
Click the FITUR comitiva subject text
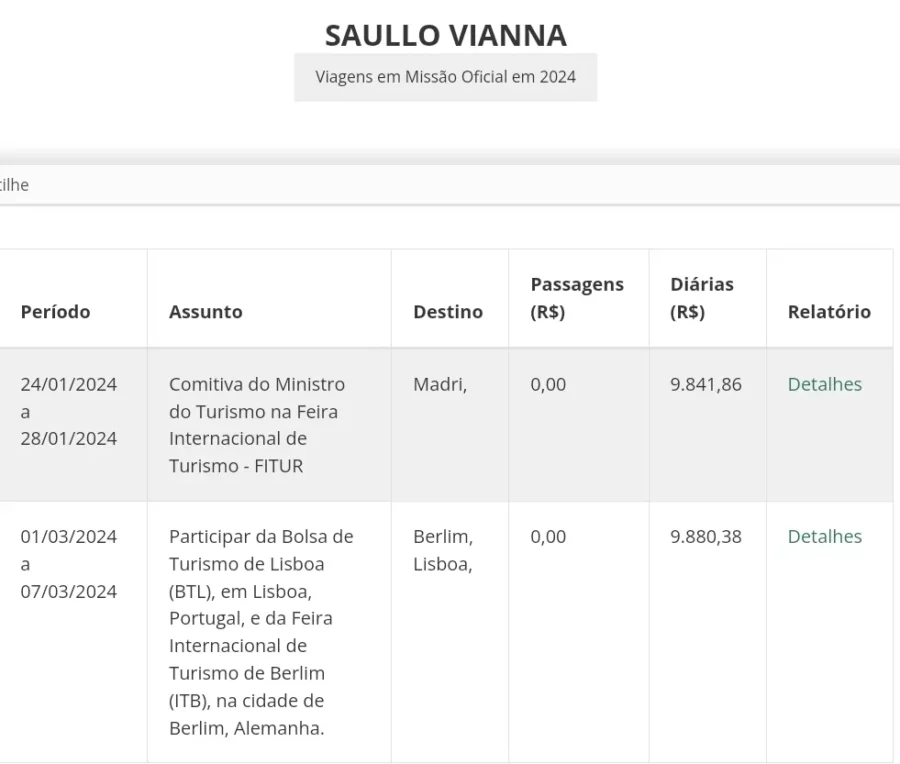tap(257, 425)
